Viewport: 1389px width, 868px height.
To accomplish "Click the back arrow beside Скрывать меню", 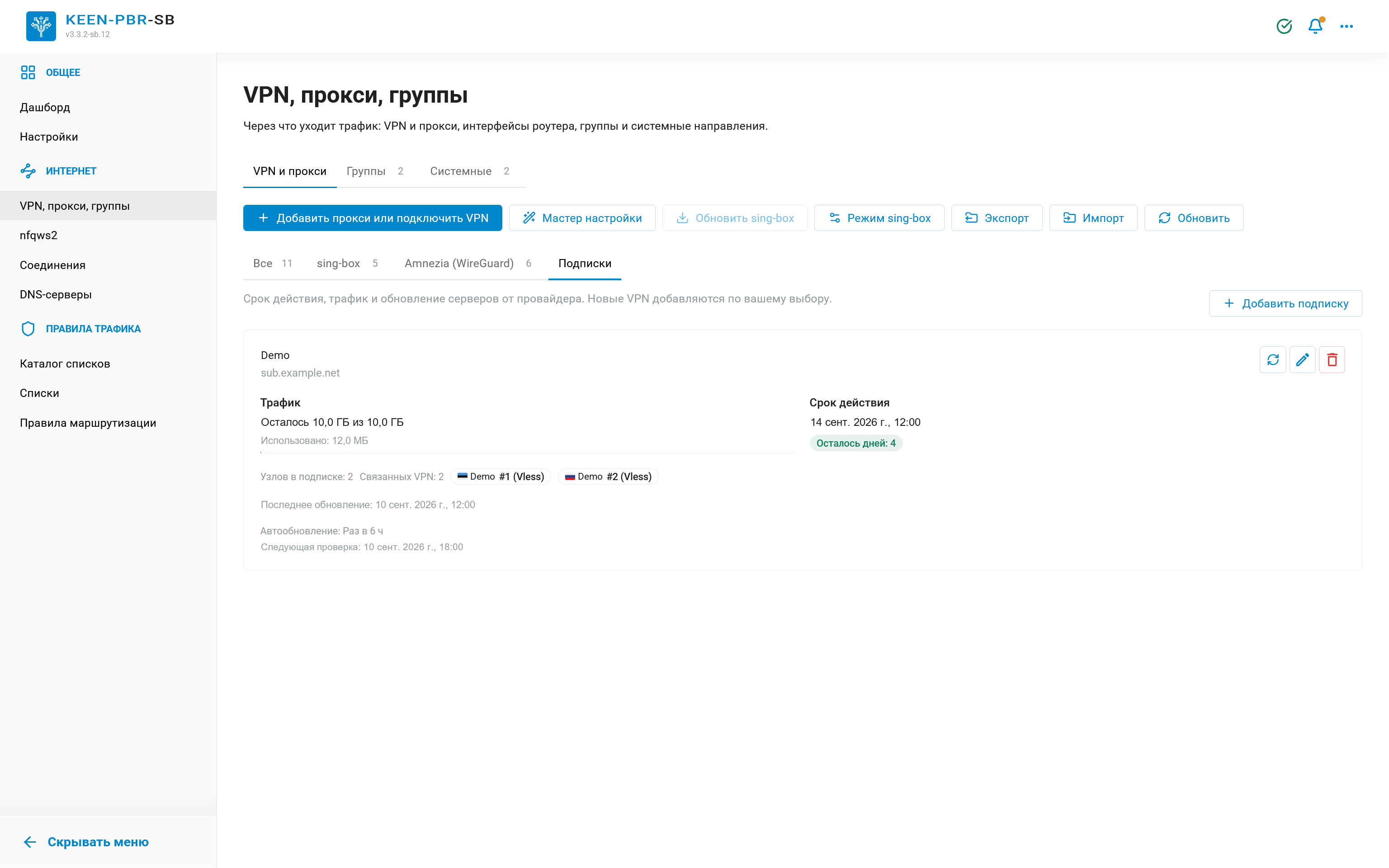I will click(x=30, y=842).
